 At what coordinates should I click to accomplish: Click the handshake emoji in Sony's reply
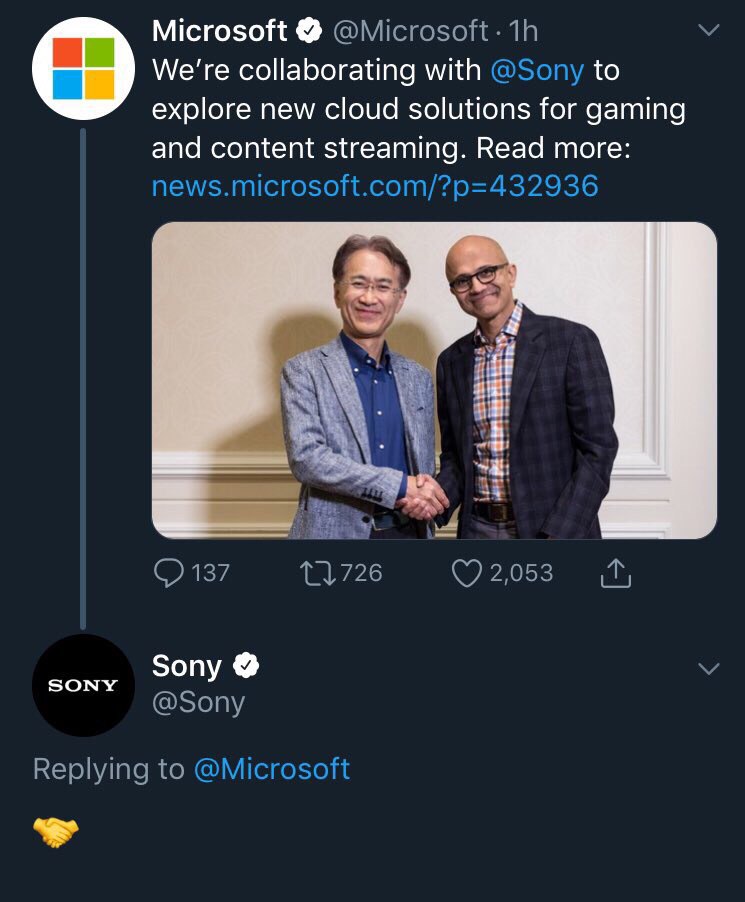pyautogui.click(x=56, y=831)
